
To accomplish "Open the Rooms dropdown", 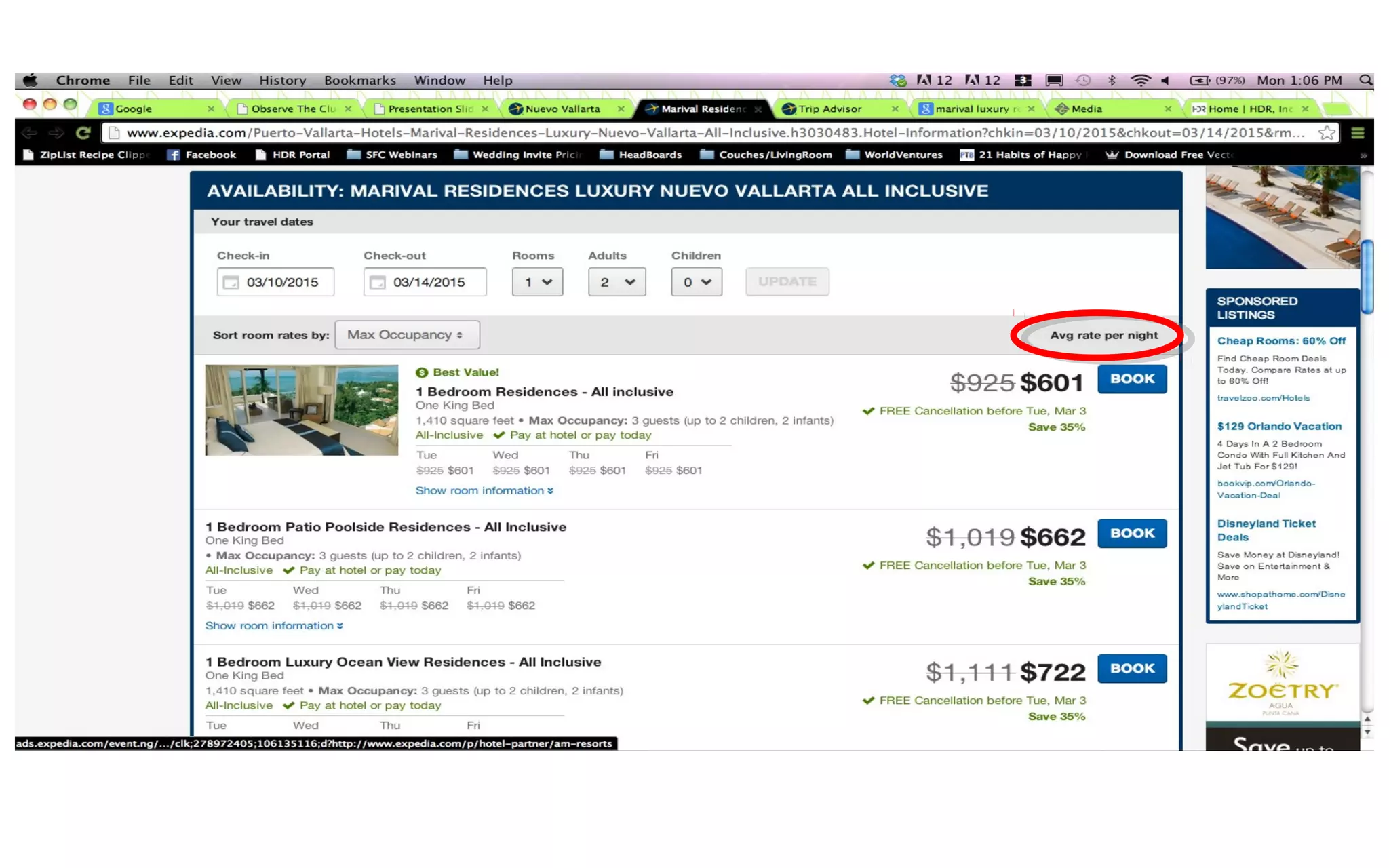I will [537, 282].
